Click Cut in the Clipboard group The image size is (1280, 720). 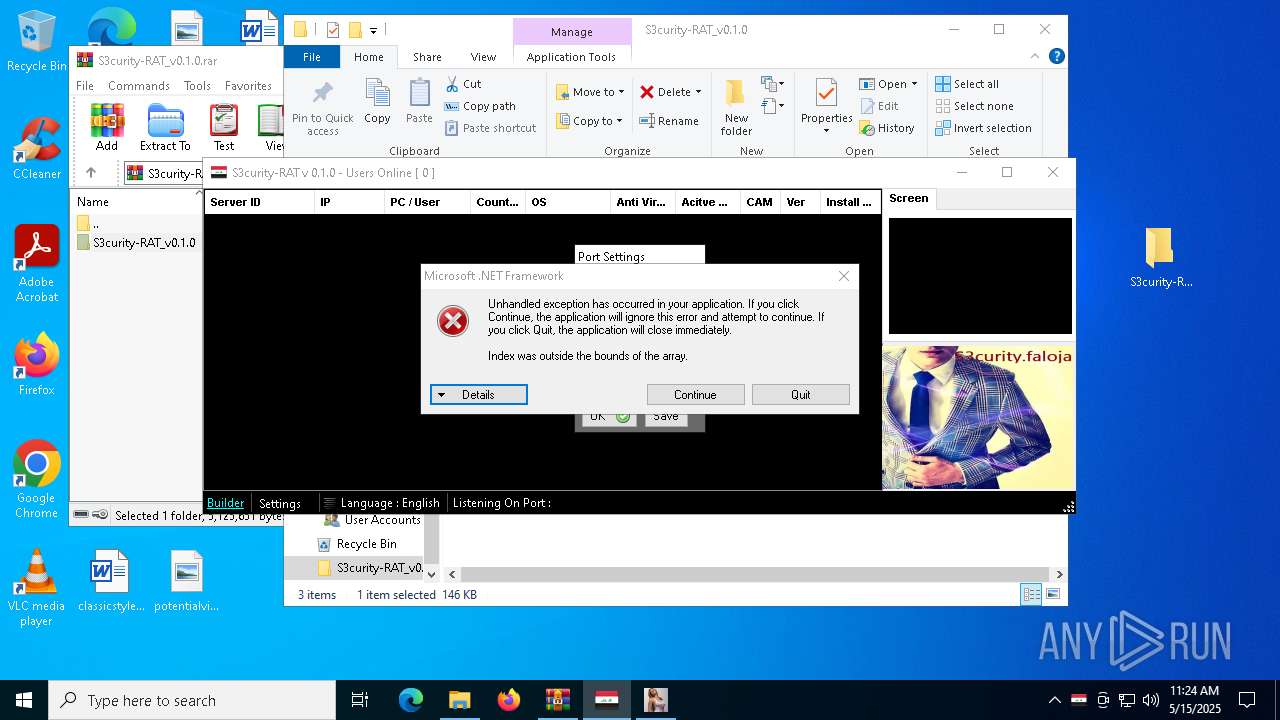click(x=463, y=84)
